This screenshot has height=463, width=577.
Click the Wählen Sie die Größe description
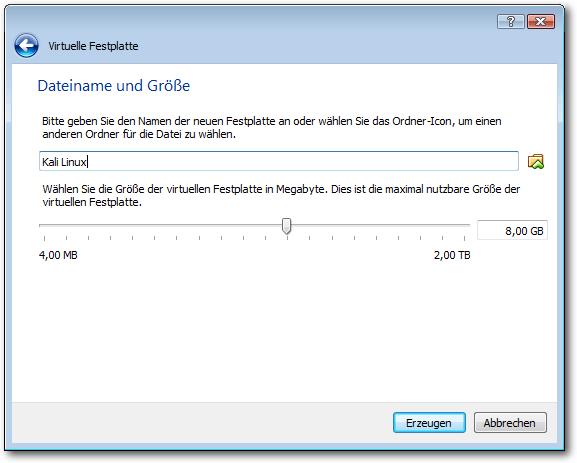281,195
